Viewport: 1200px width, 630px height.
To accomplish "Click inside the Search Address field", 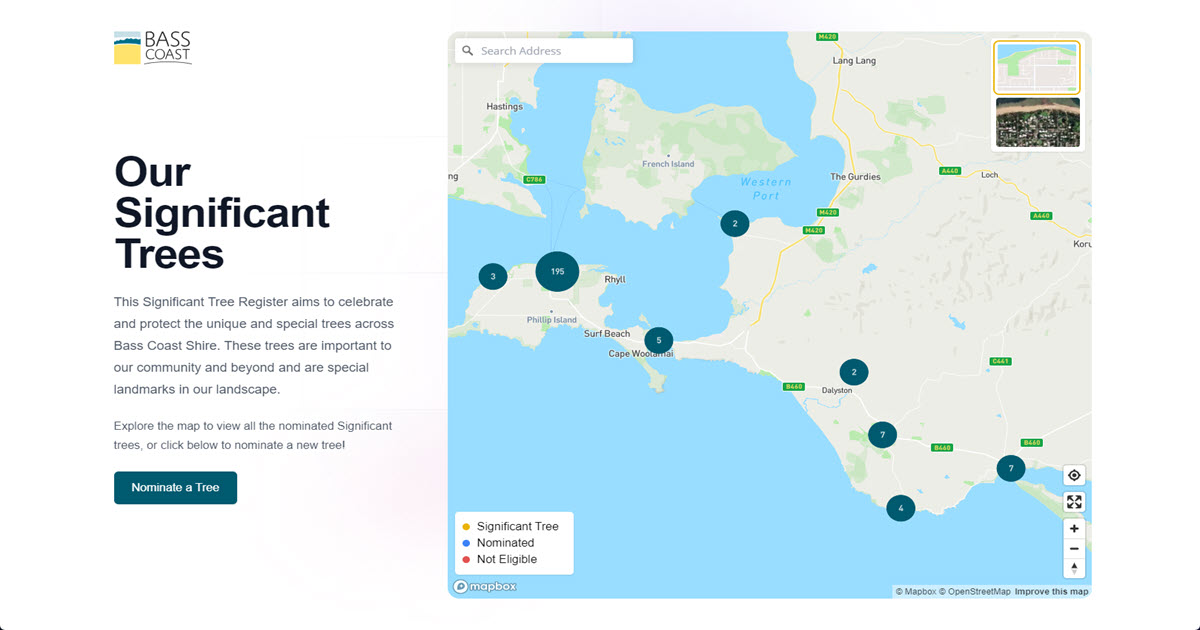I will pyautogui.click(x=550, y=50).
